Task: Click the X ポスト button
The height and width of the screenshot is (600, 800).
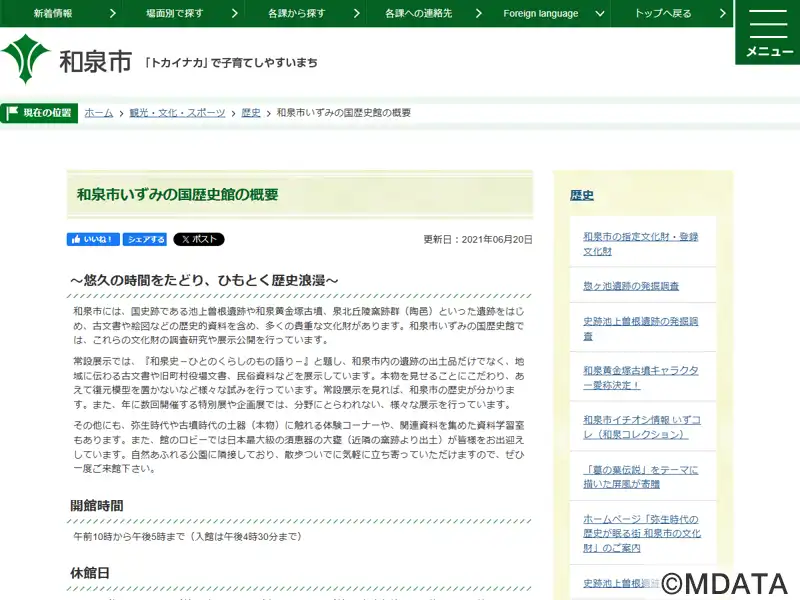Action: click(199, 240)
